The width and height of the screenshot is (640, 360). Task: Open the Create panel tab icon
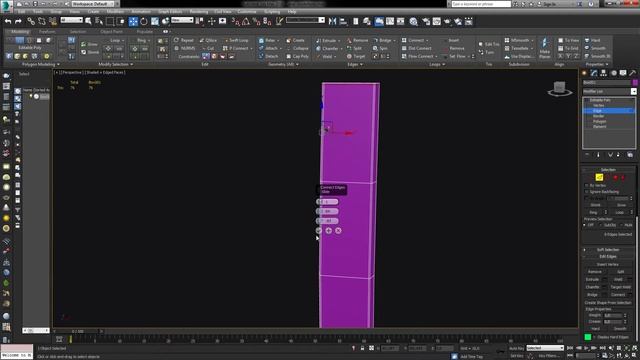click(584, 73)
